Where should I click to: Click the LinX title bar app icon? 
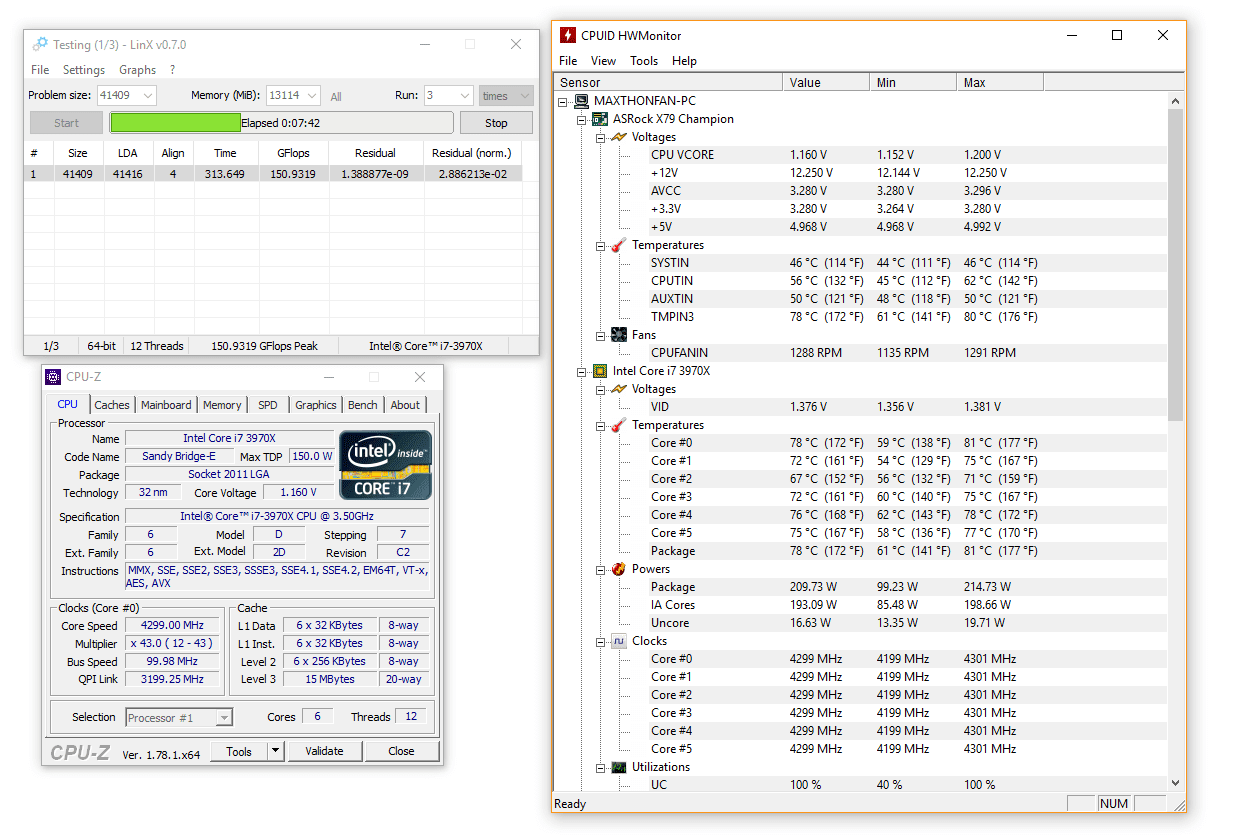pos(40,44)
